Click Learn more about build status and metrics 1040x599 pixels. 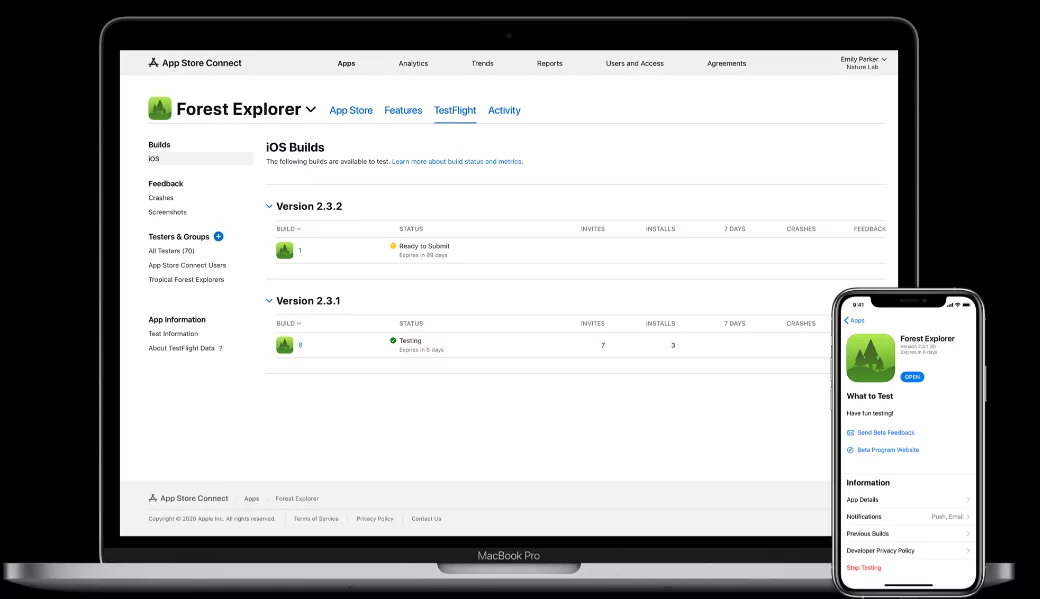(x=457, y=161)
